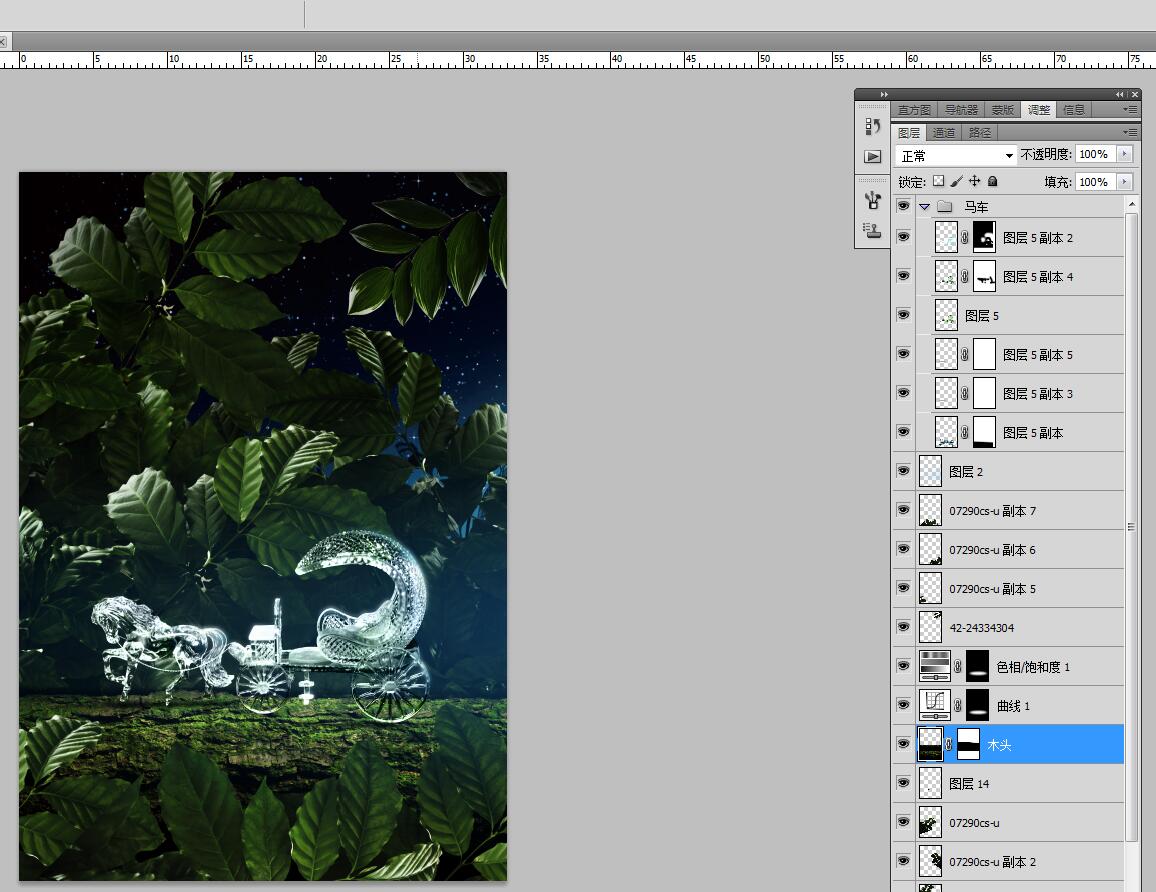The width and height of the screenshot is (1156, 892).
Task: Hide the 图层 5 副本 2 layer
Action: [x=903, y=237]
